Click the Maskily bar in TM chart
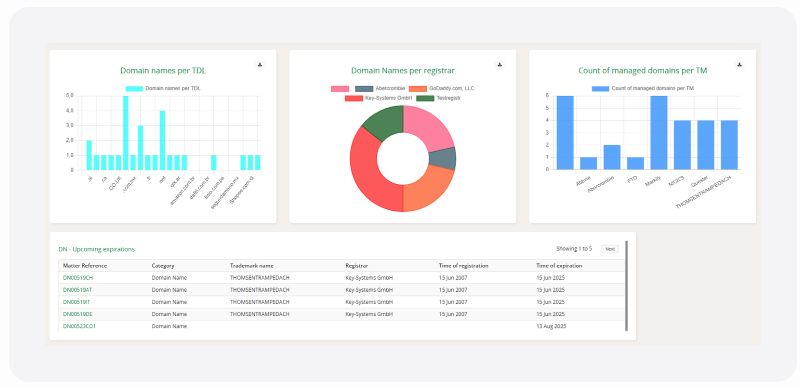 tap(659, 133)
